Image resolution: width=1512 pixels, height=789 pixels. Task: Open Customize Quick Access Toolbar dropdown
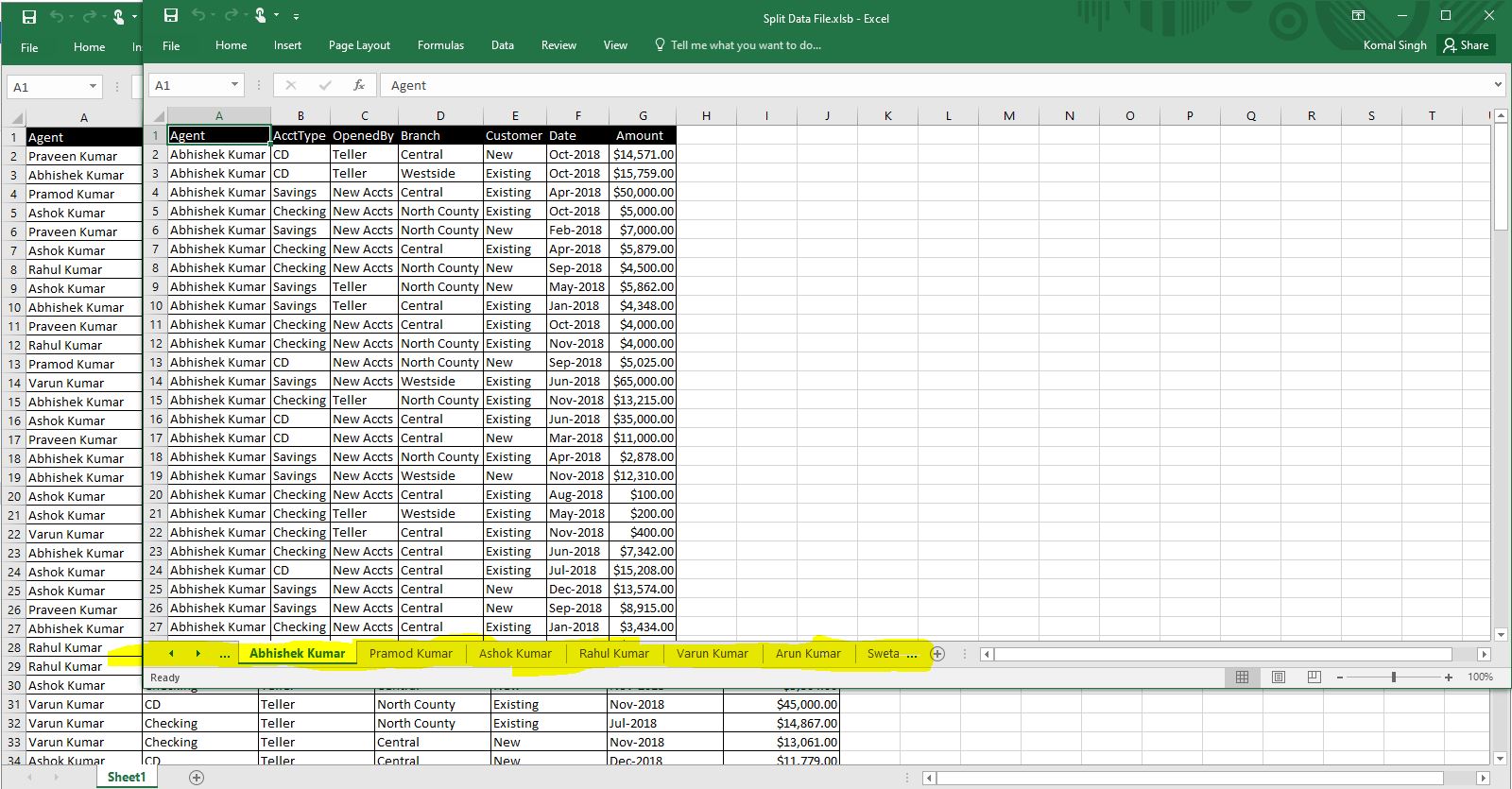(x=296, y=17)
